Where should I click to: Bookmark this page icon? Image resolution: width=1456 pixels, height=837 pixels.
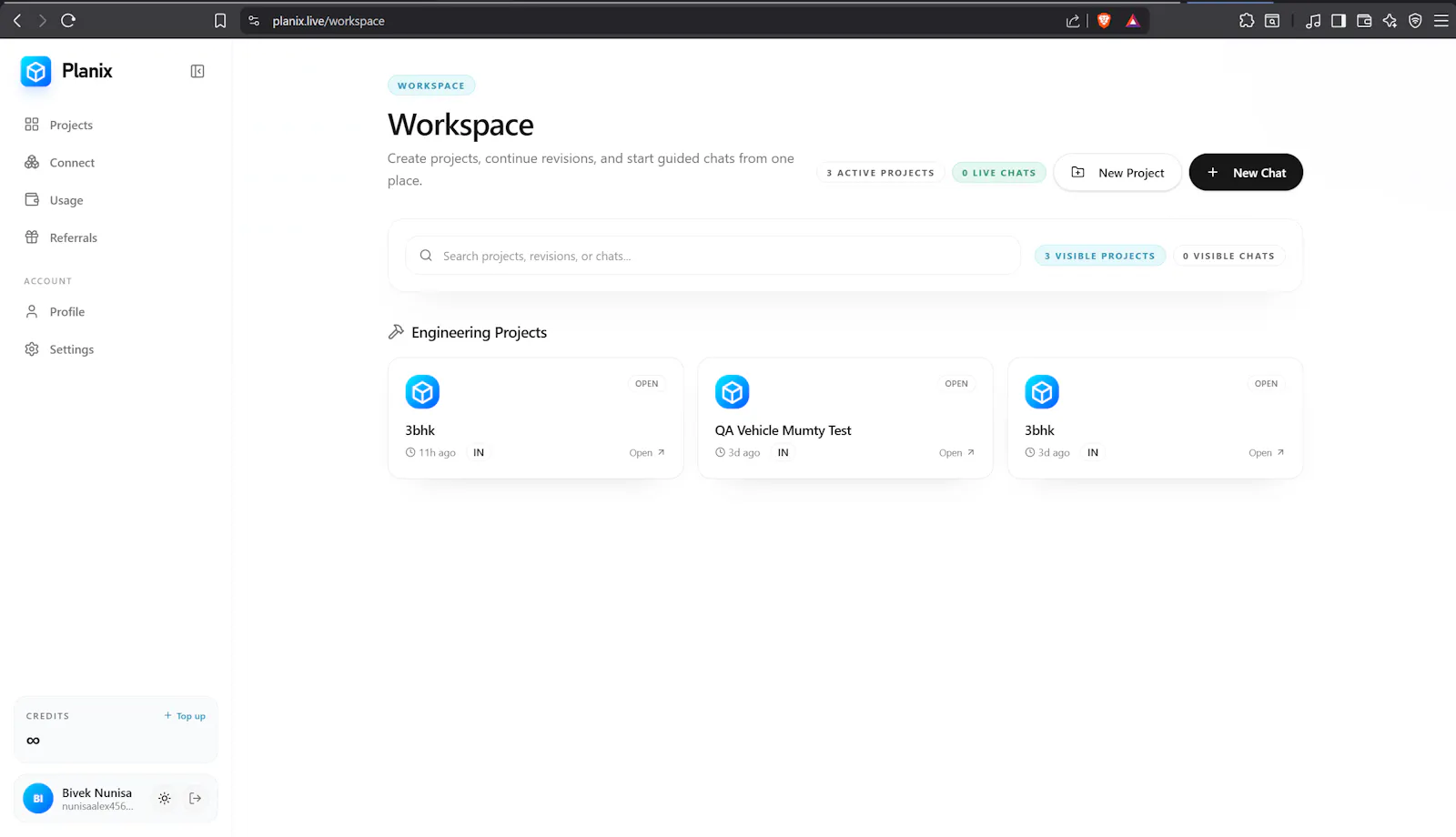(220, 21)
